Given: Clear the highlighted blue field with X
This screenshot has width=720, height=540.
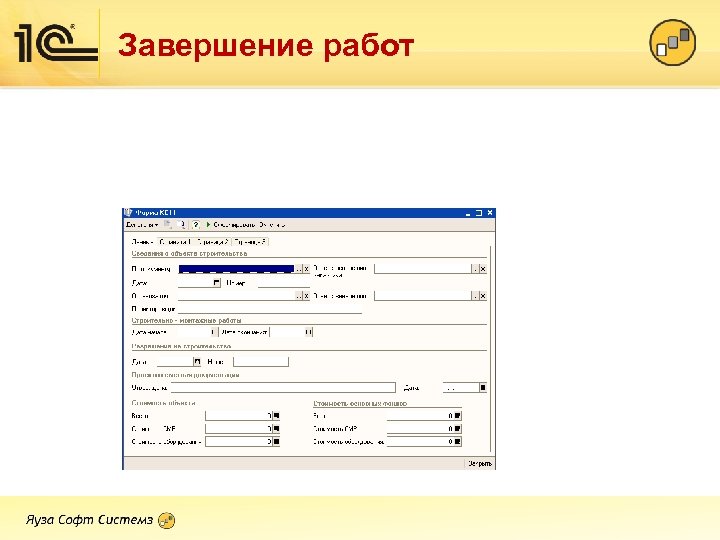Looking at the screenshot, I should click(306, 269).
